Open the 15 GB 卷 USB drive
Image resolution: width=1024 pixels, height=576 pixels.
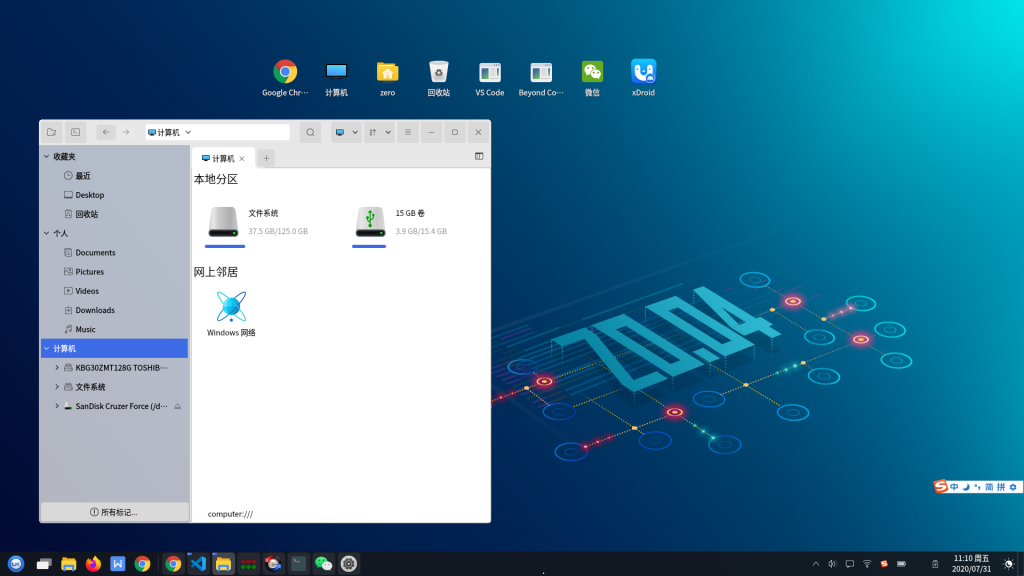click(x=370, y=222)
